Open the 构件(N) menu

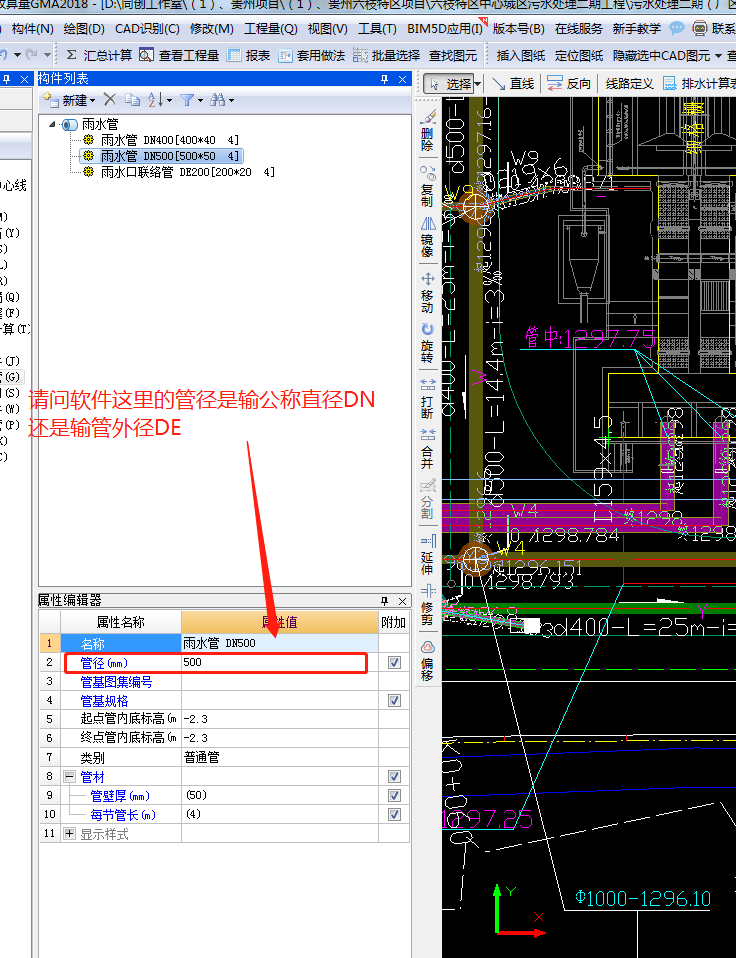point(33,29)
